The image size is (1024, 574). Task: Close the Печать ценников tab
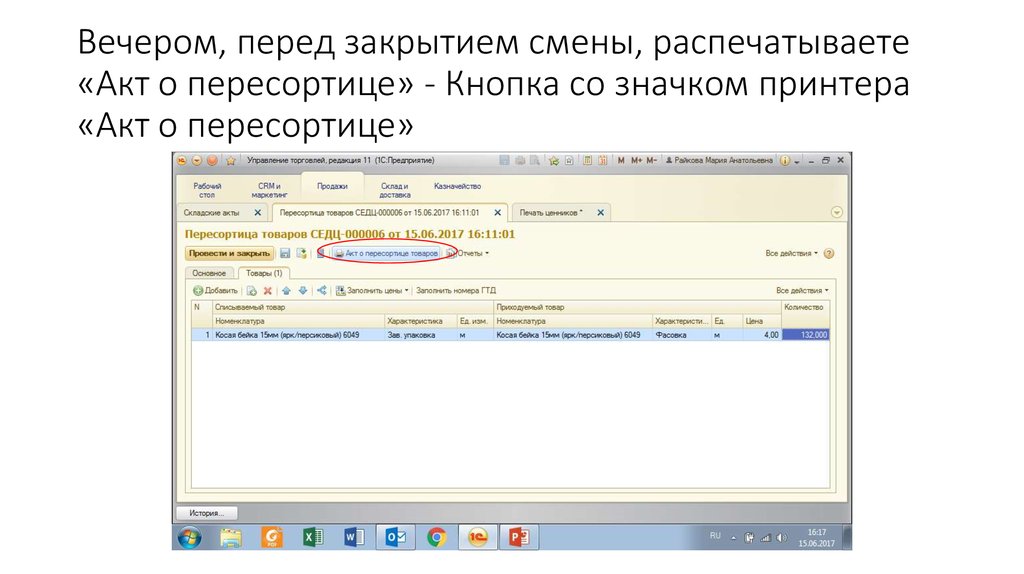600,212
